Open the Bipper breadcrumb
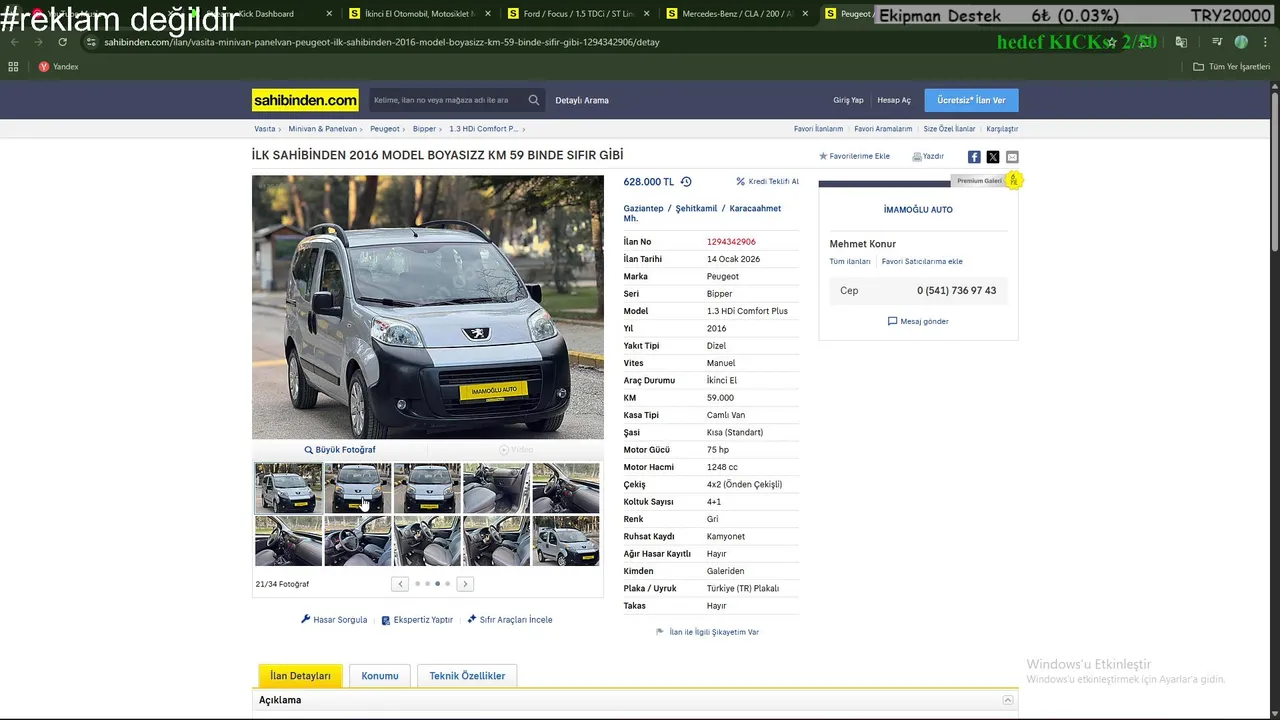Viewport: 1280px width, 720px height. coord(424,129)
